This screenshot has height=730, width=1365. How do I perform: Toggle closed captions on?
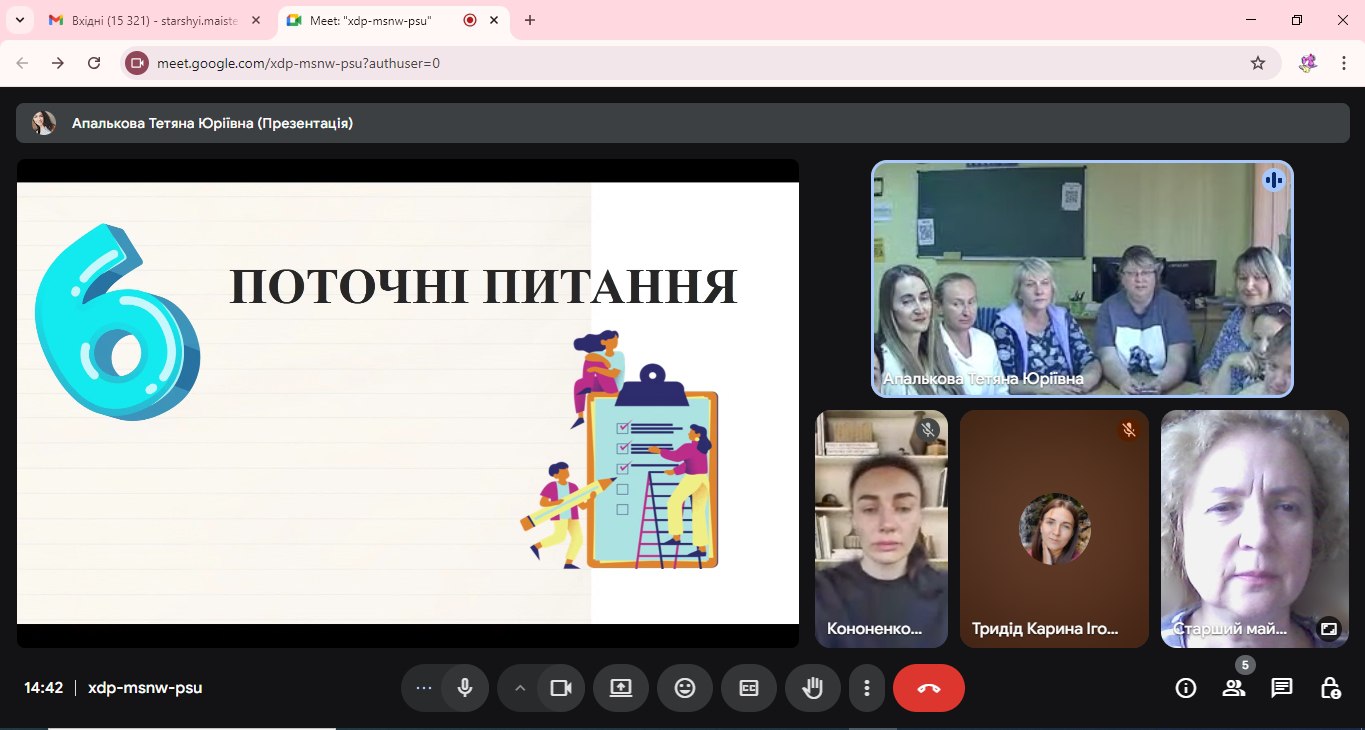[x=749, y=688]
